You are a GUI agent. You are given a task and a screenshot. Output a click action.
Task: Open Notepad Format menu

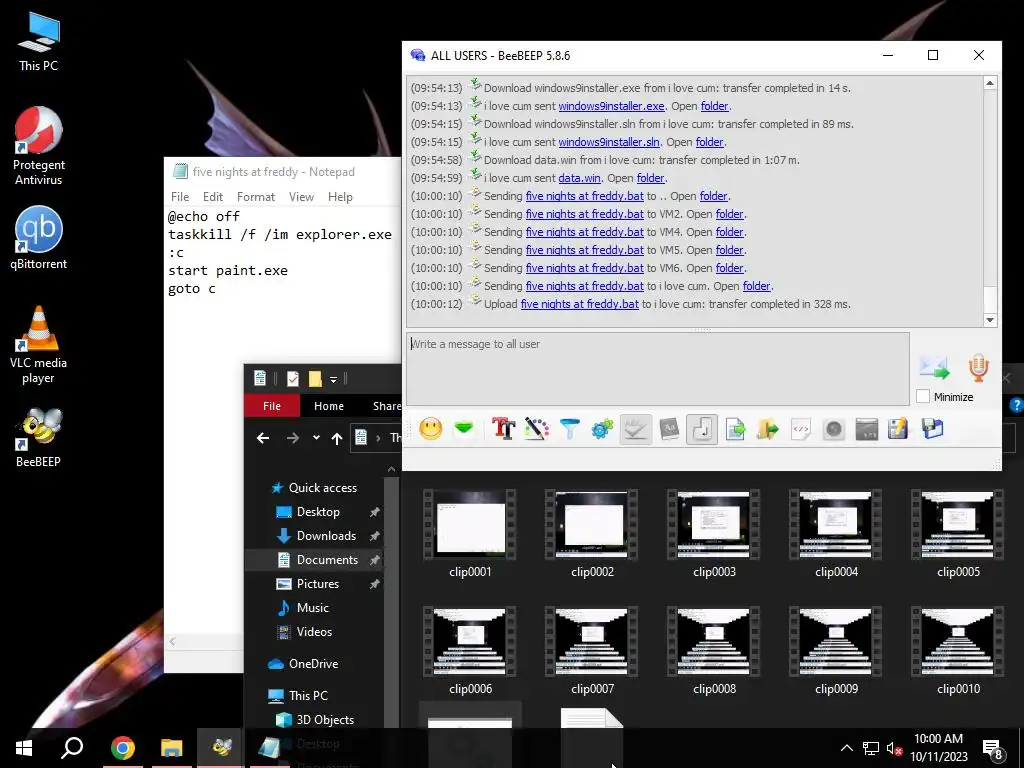click(x=256, y=197)
